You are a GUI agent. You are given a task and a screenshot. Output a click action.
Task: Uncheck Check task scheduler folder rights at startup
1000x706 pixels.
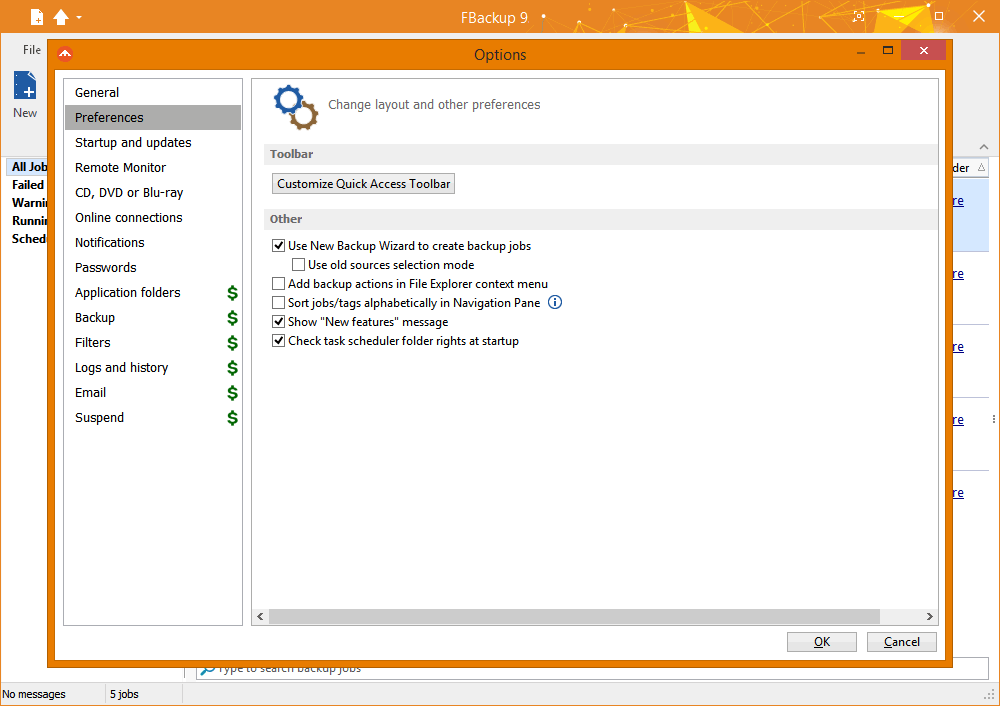coord(279,341)
